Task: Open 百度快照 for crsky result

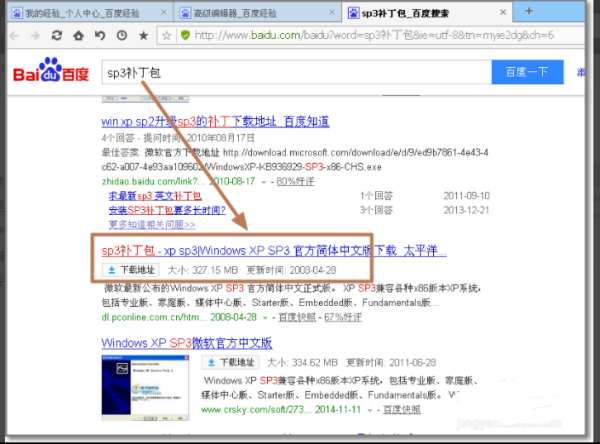Action: pos(402,410)
